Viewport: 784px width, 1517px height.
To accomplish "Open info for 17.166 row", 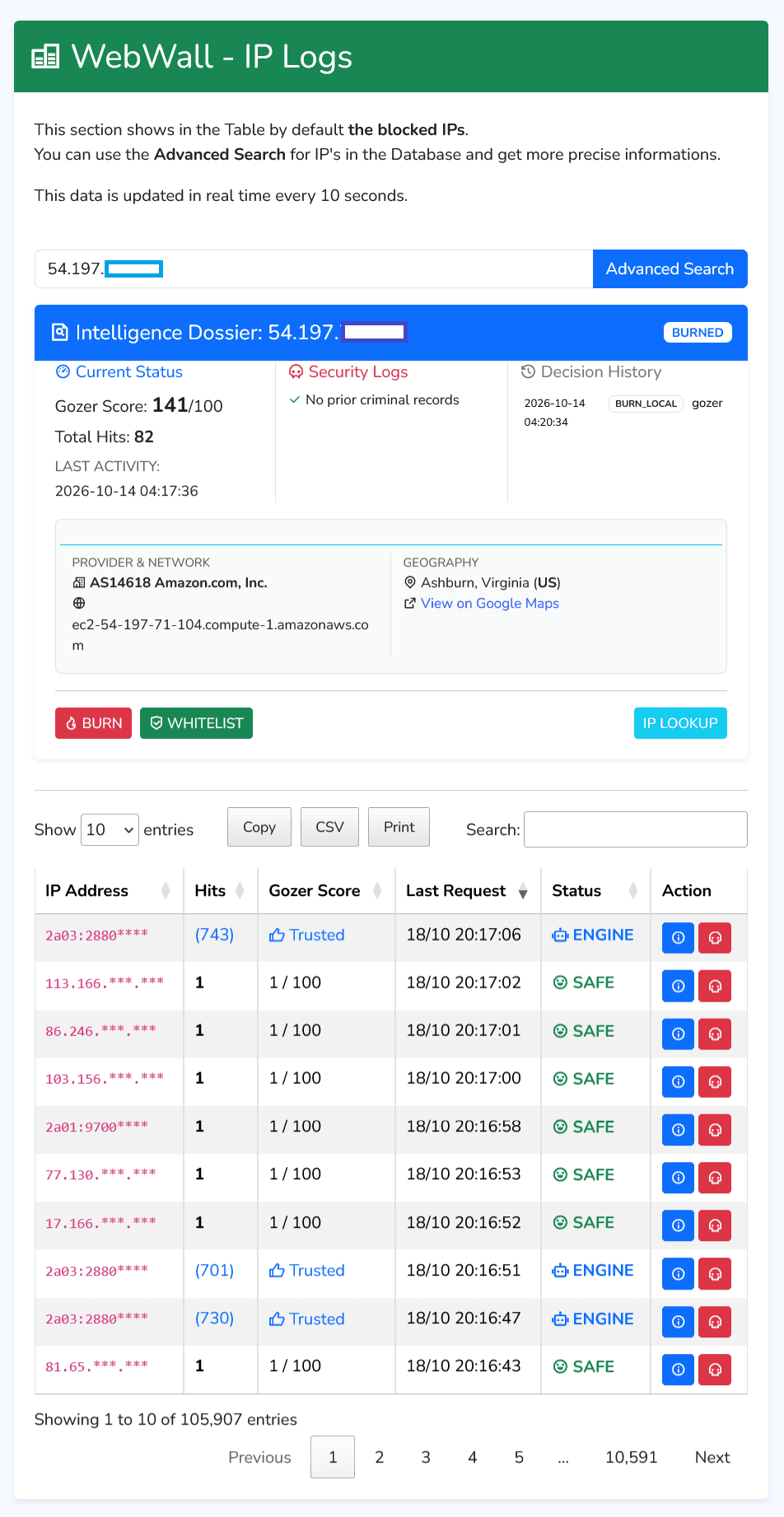I will click(x=678, y=1225).
